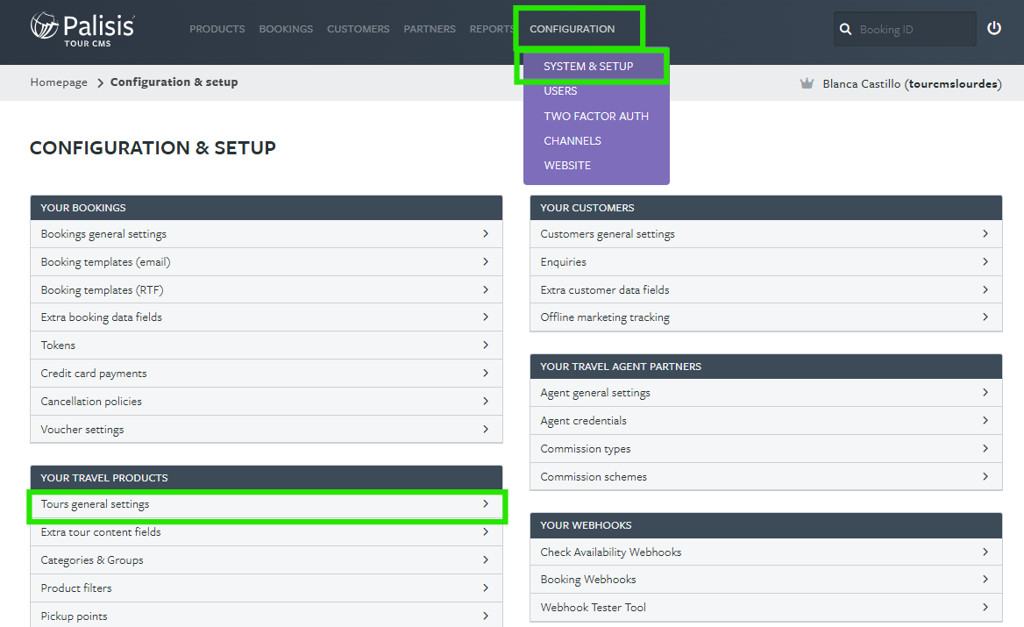Open Agent credentials

766,421
